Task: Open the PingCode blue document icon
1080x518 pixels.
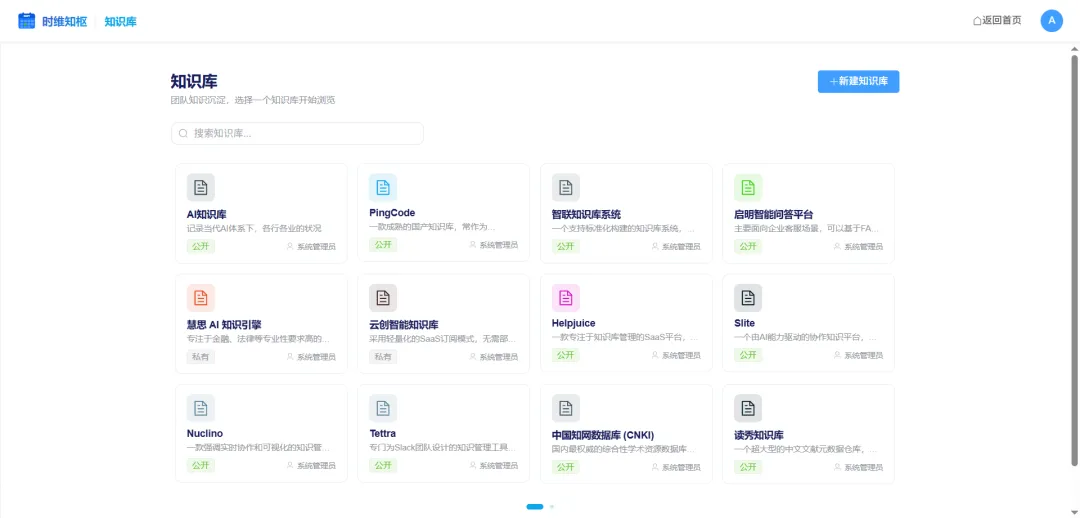Action: pyautogui.click(x=383, y=187)
